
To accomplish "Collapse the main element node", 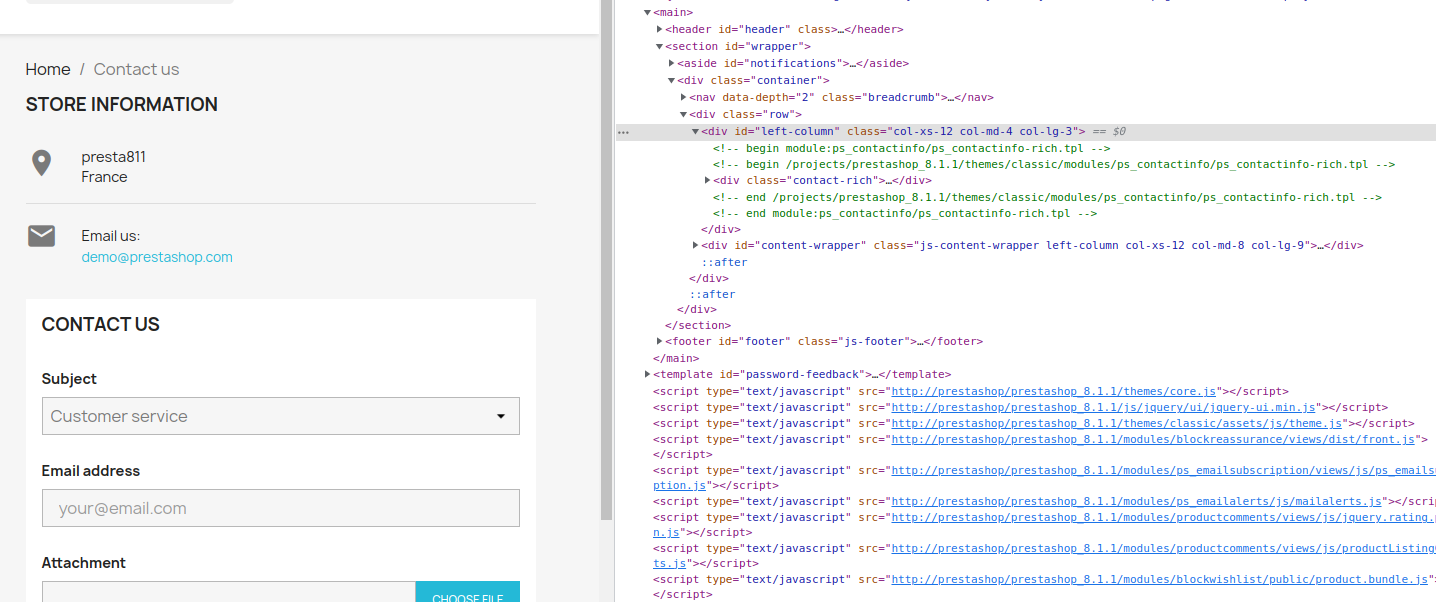I will [x=647, y=12].
